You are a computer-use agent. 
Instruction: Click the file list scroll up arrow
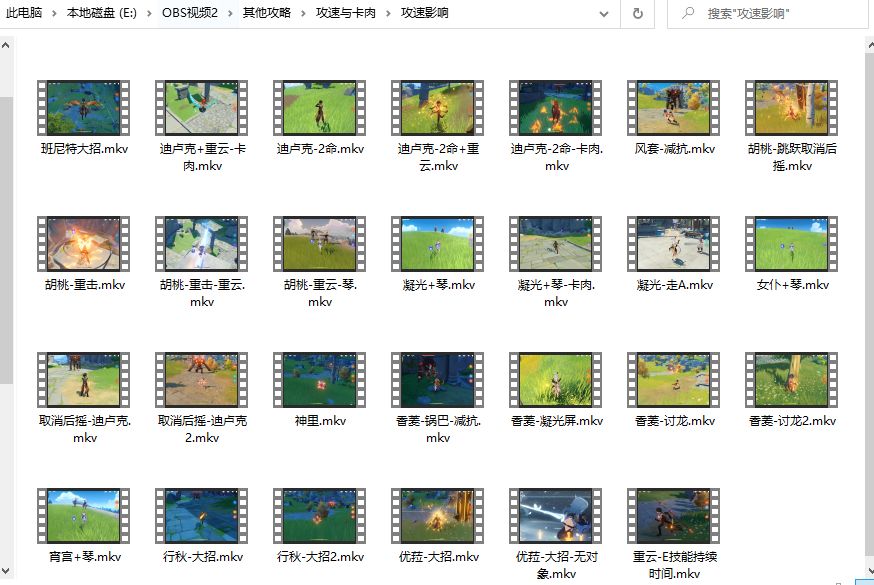click(x=870, y=46)
